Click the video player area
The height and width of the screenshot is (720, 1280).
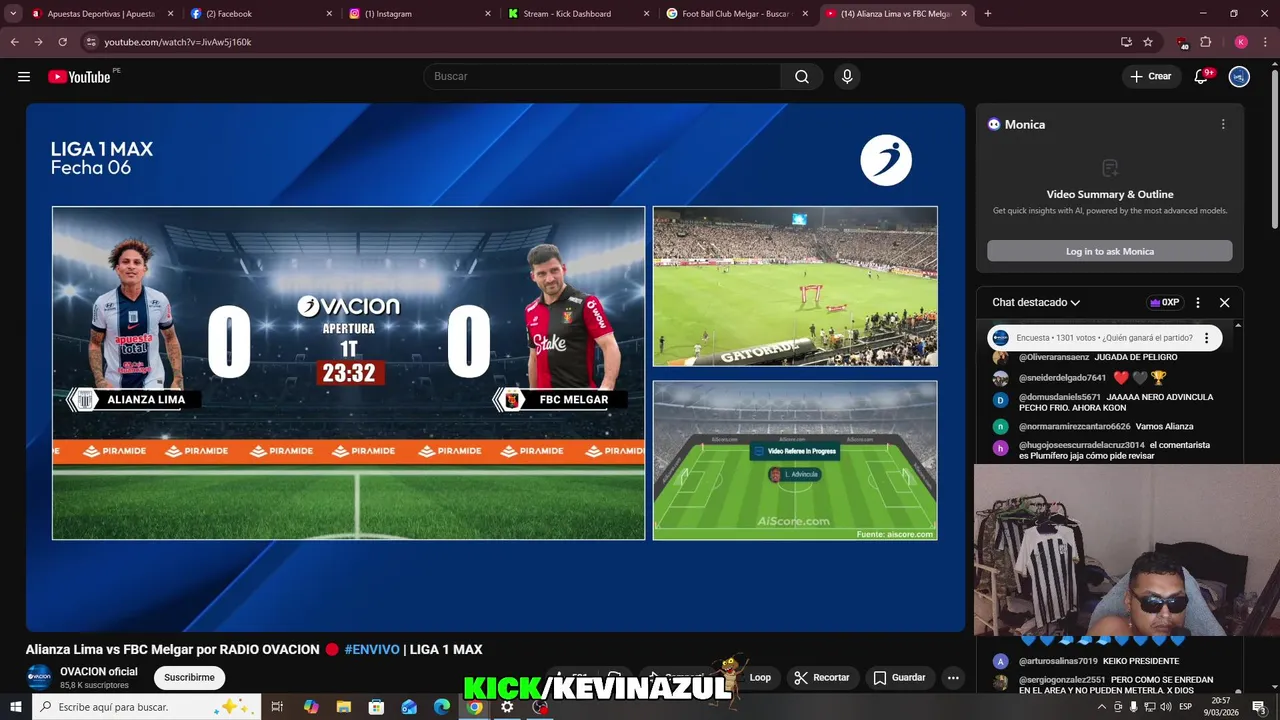coord(495,367)
